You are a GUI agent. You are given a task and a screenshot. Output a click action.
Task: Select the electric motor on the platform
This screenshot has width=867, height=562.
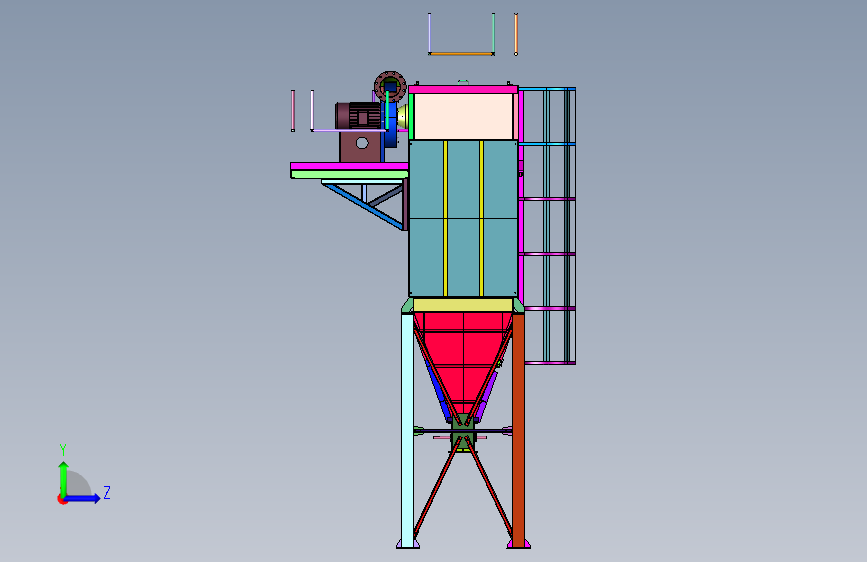(x=358, y=116)
